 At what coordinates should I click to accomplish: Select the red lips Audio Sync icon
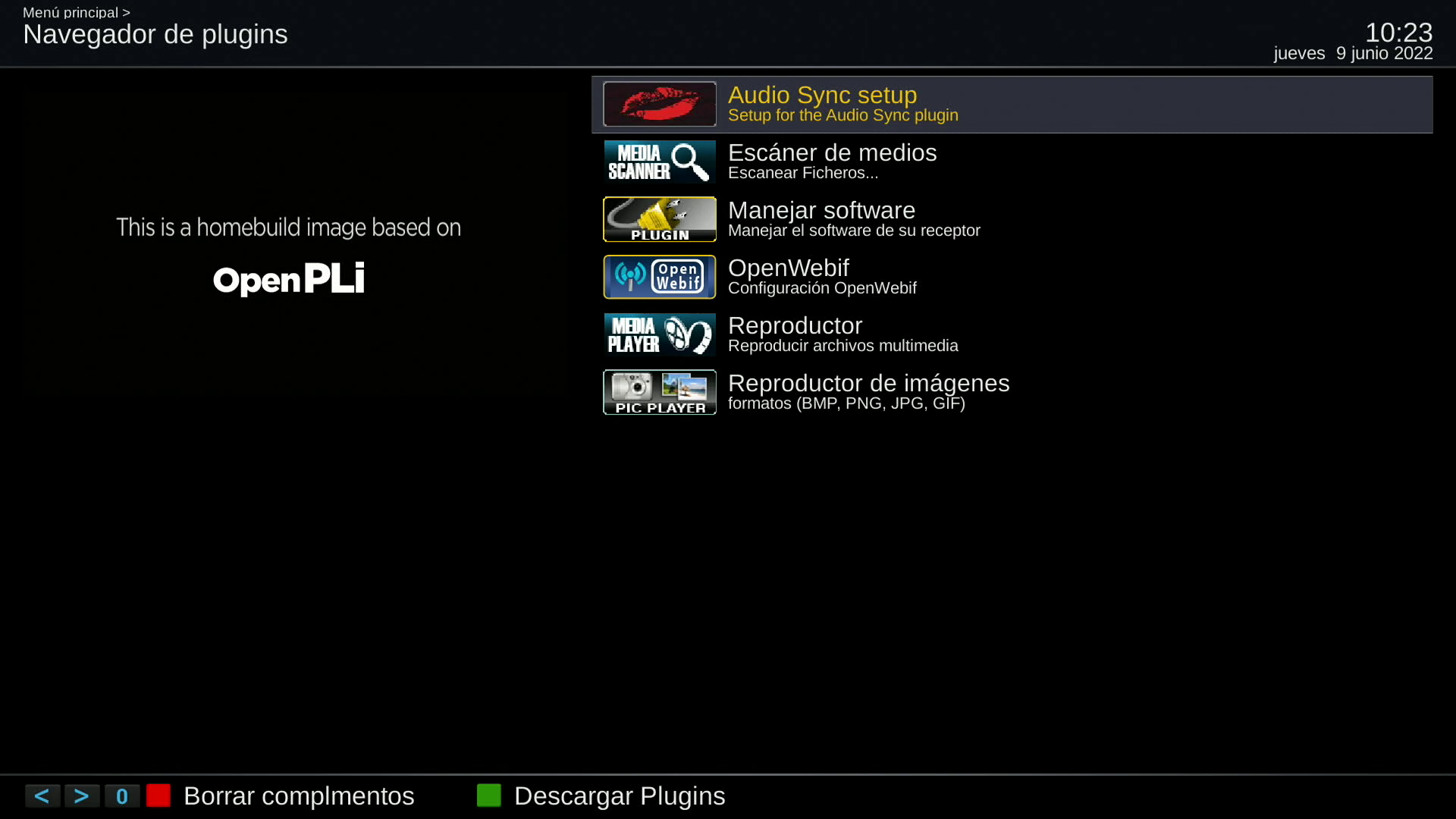click(x=659, y=104)
